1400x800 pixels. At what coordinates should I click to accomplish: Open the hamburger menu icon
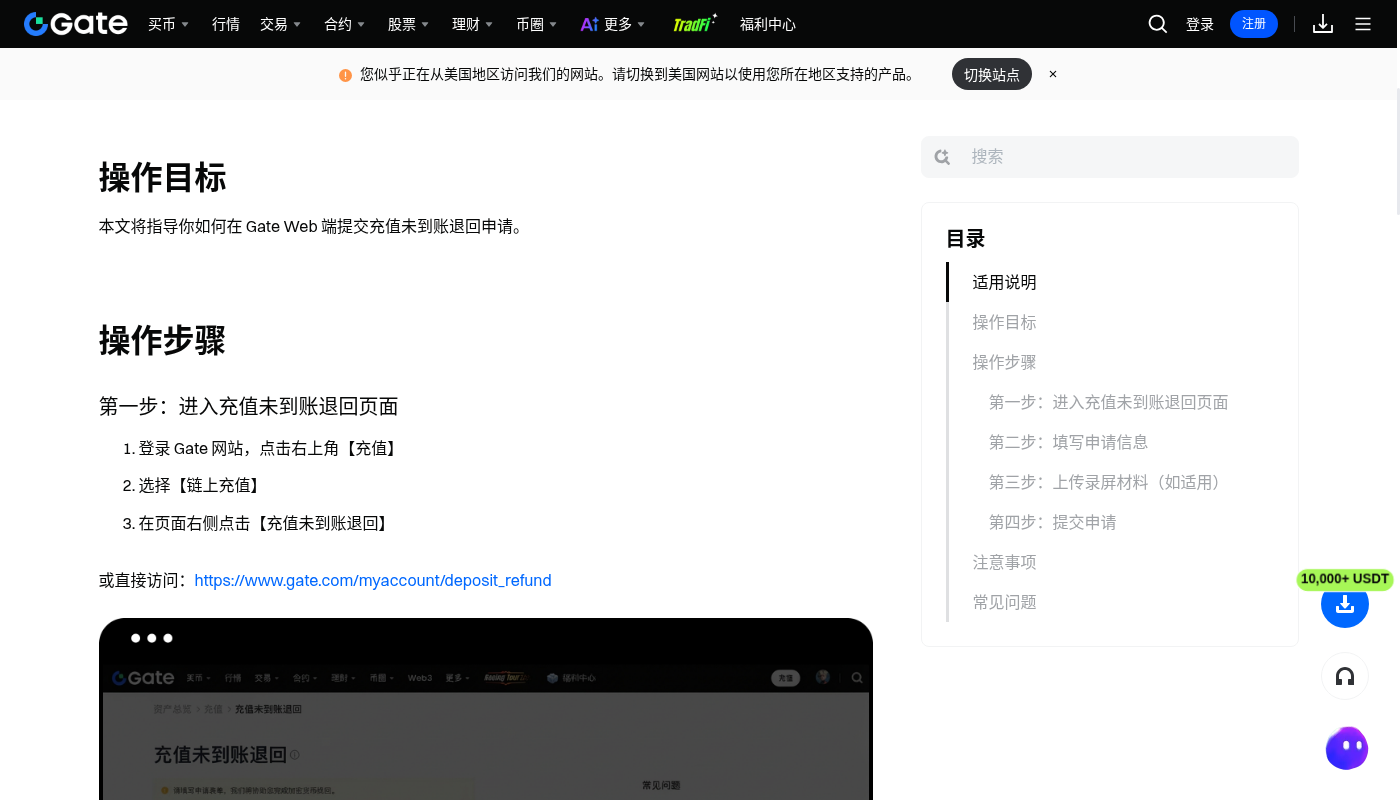1363,24
